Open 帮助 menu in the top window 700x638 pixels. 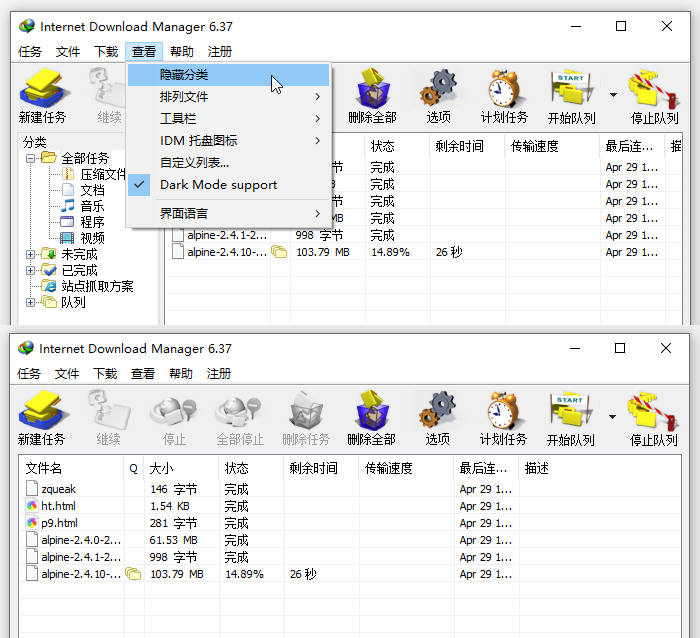pos(182,52)
